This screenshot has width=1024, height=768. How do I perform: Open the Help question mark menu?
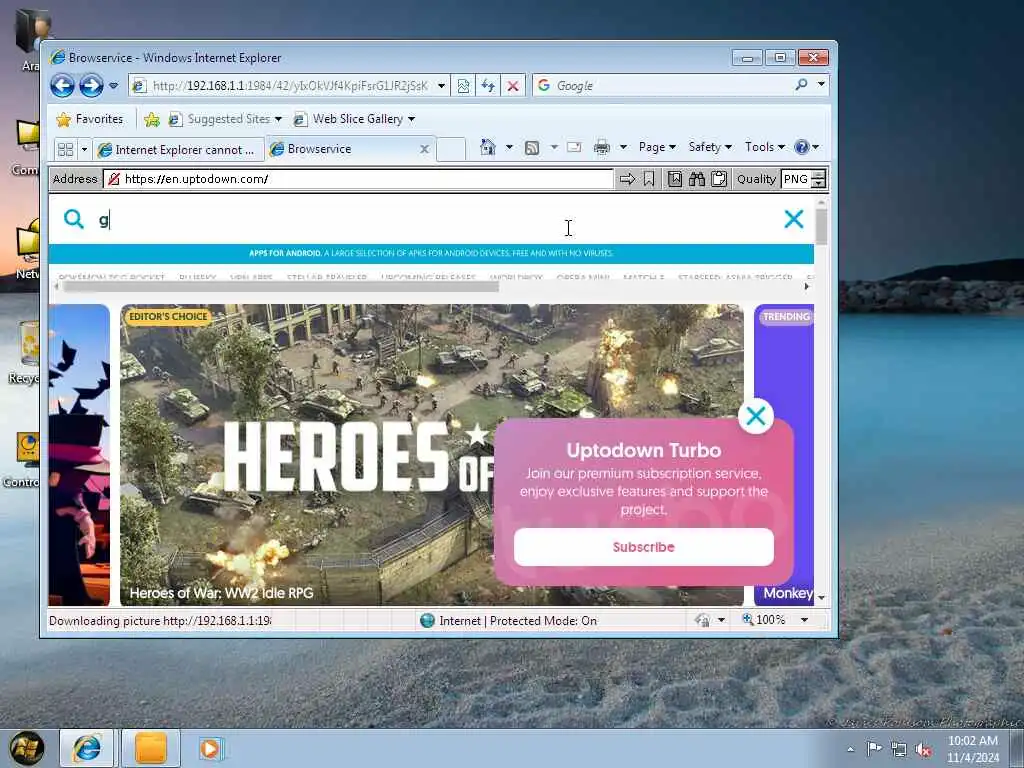807,147
